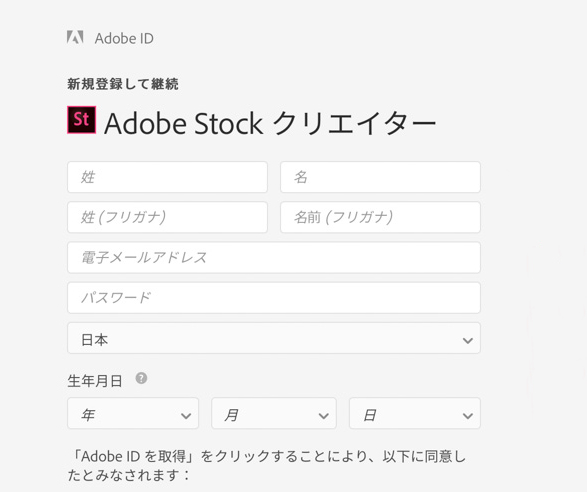The image size is (587, 492).
Task: Click the 生年月日 label
Action: coord(95,381)
